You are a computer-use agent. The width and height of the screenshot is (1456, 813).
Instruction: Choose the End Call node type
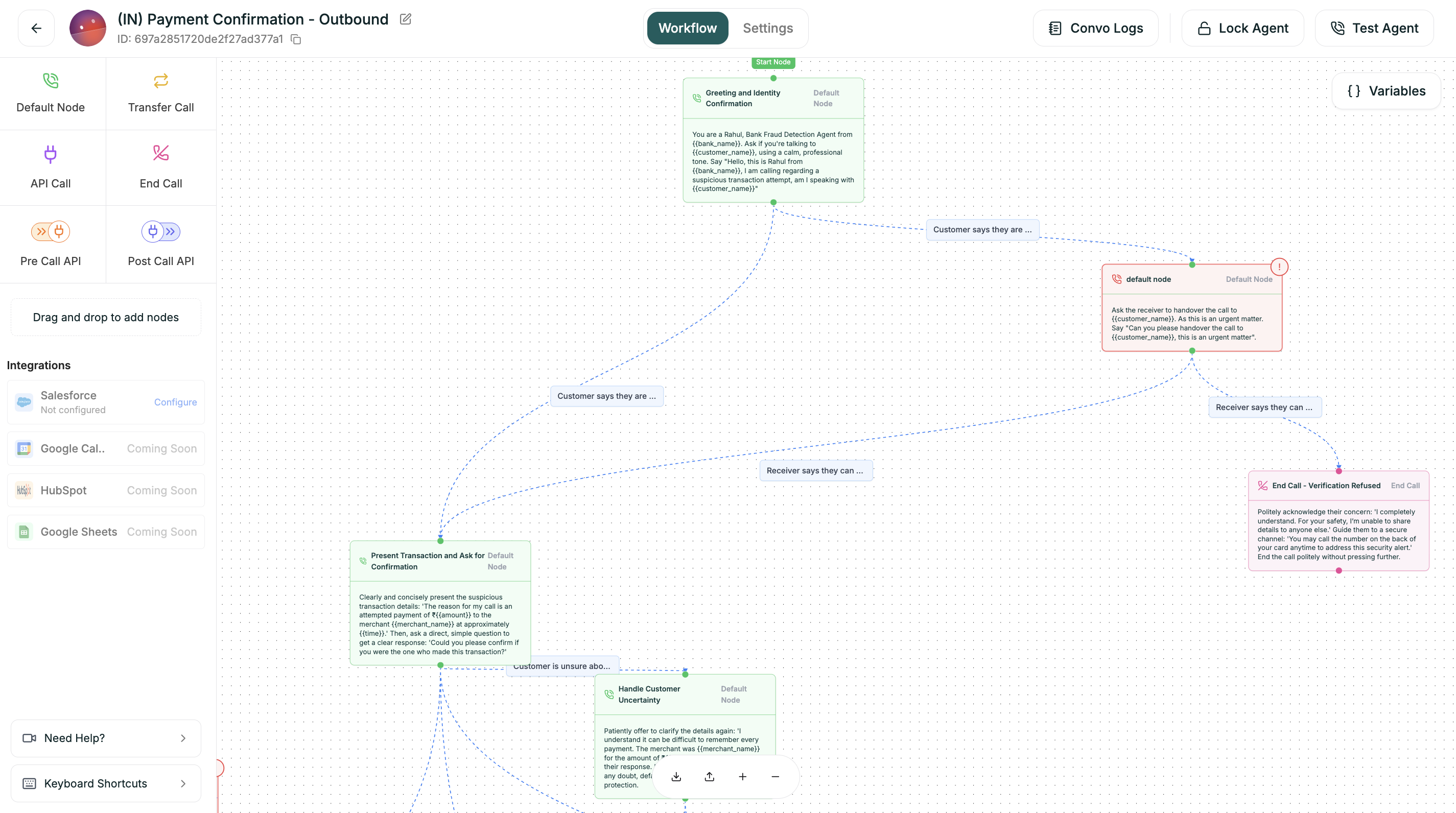[160, 167]
